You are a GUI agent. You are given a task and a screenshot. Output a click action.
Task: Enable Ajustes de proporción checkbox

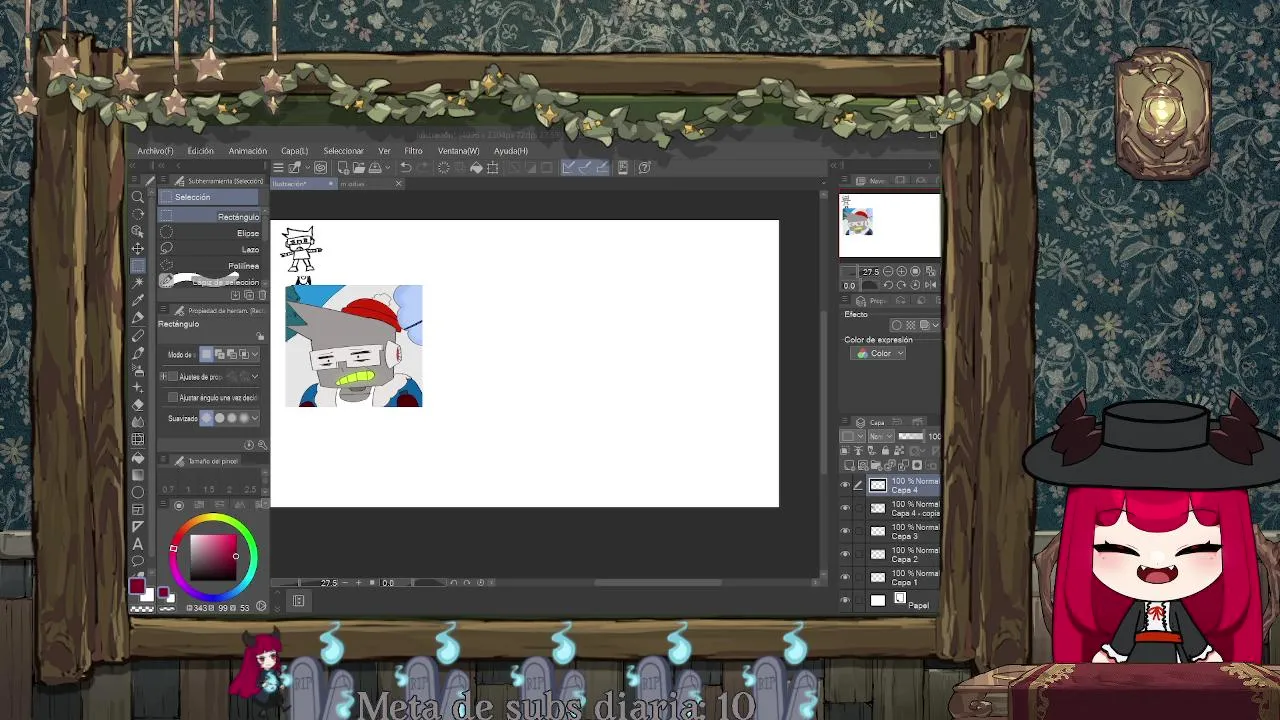(x=173, y=376)
